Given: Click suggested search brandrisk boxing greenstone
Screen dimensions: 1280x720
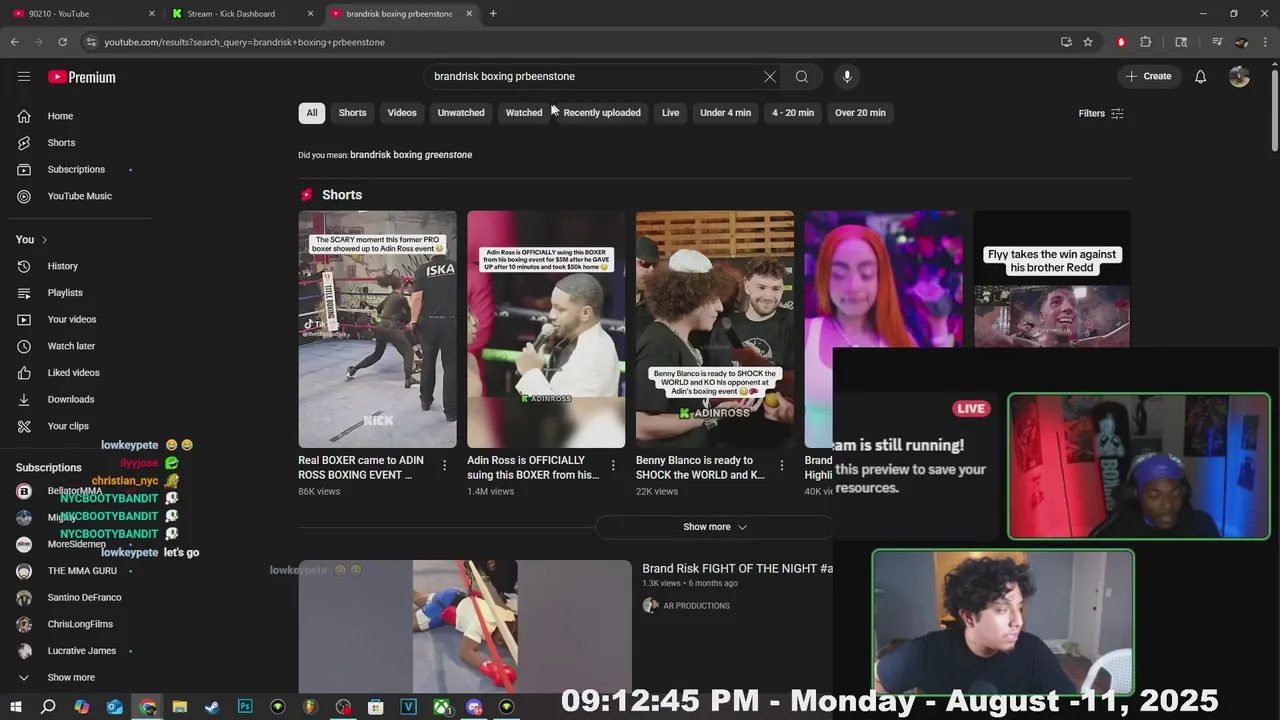Looking at the screenshot, I should click(x=411, y=155).
